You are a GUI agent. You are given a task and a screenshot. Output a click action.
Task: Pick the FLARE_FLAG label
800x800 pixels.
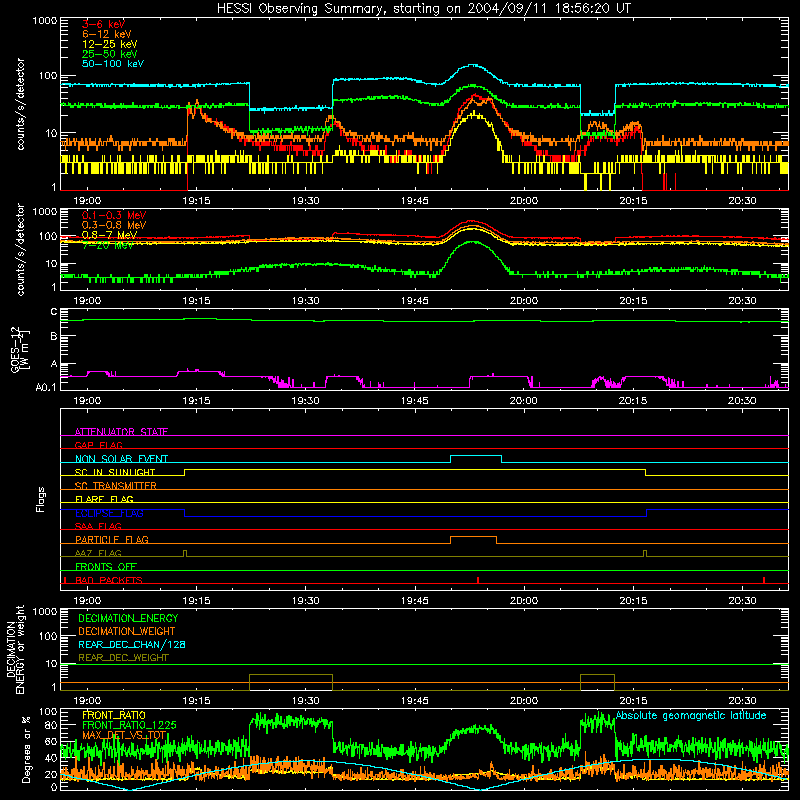pos(104,499)
